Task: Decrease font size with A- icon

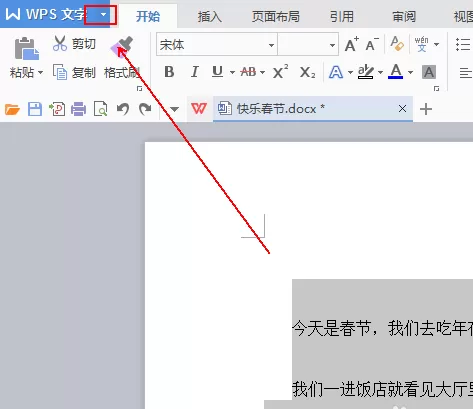Action: (x=372, y=44)
